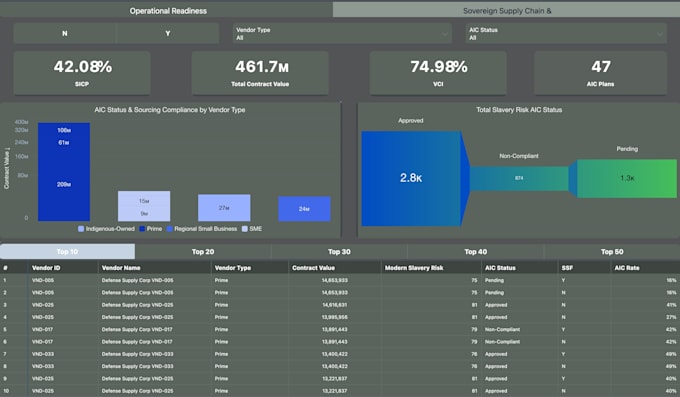Screen dimensions: 680x397
Task: Expand the AIC Status dropdown
Action: (566, 33)
